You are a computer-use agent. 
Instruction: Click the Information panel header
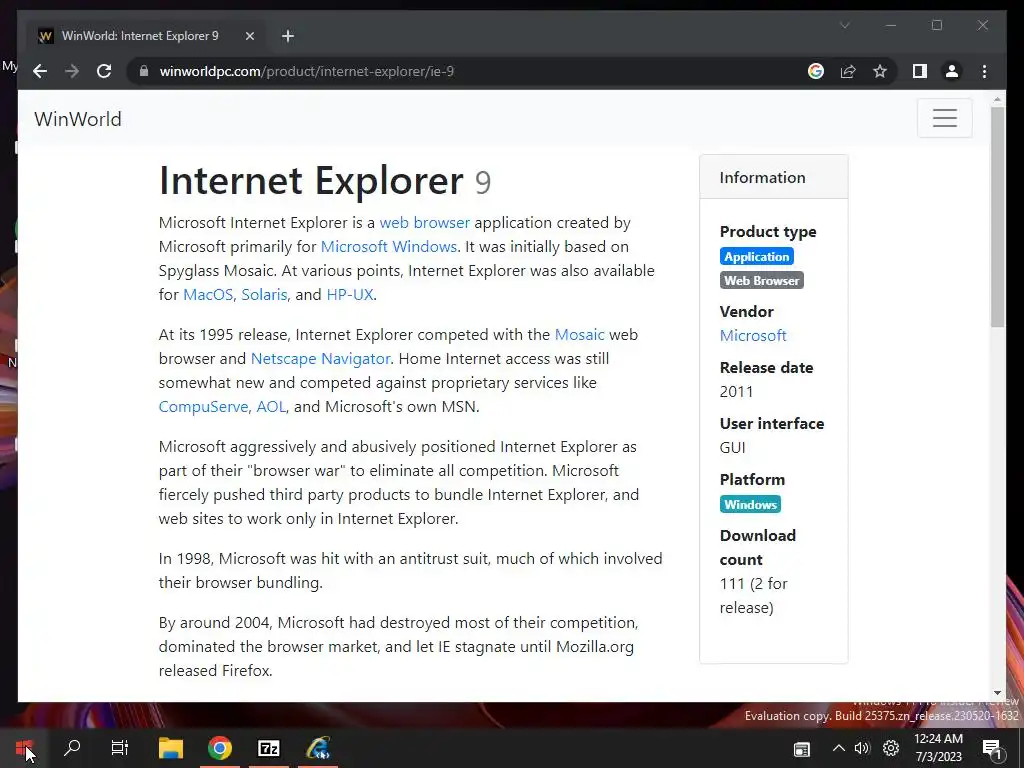[x=773, y=177]
